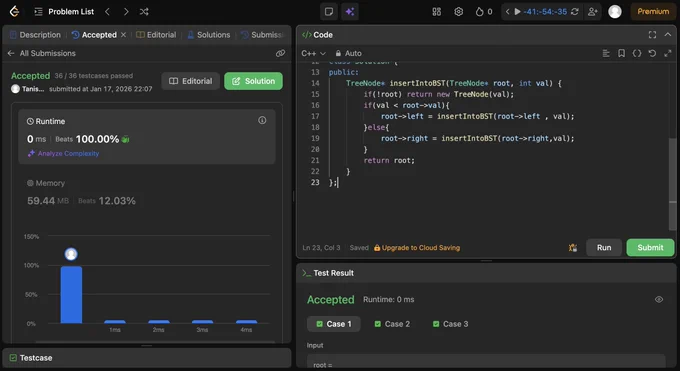Click the invite user icon

(592, 12)
